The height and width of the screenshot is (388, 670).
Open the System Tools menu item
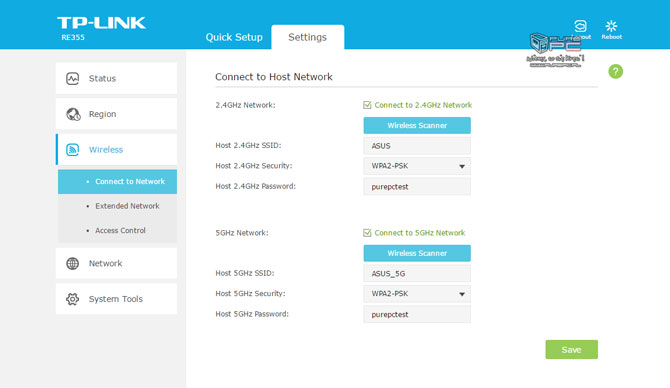click(116, 299)
